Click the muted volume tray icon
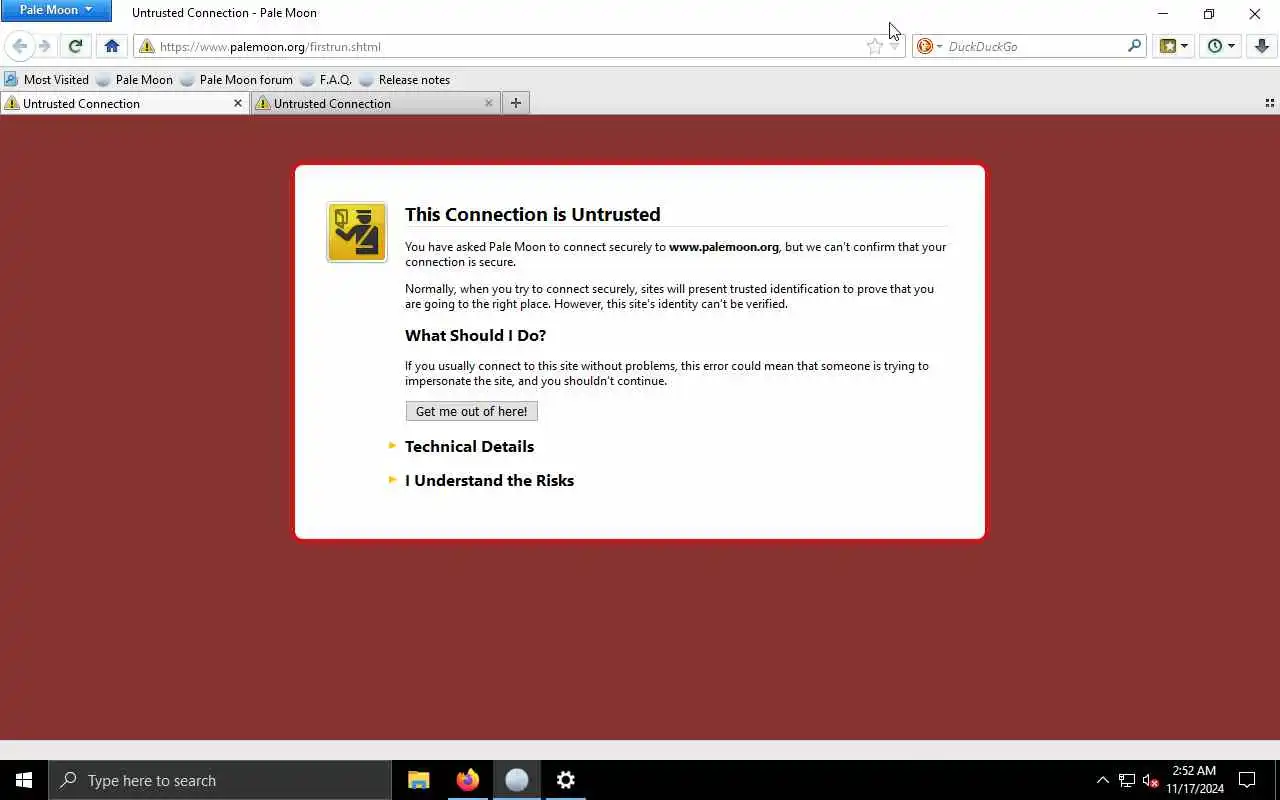The height and width of the screenshot is (800, 1280). coord(1151,780)
